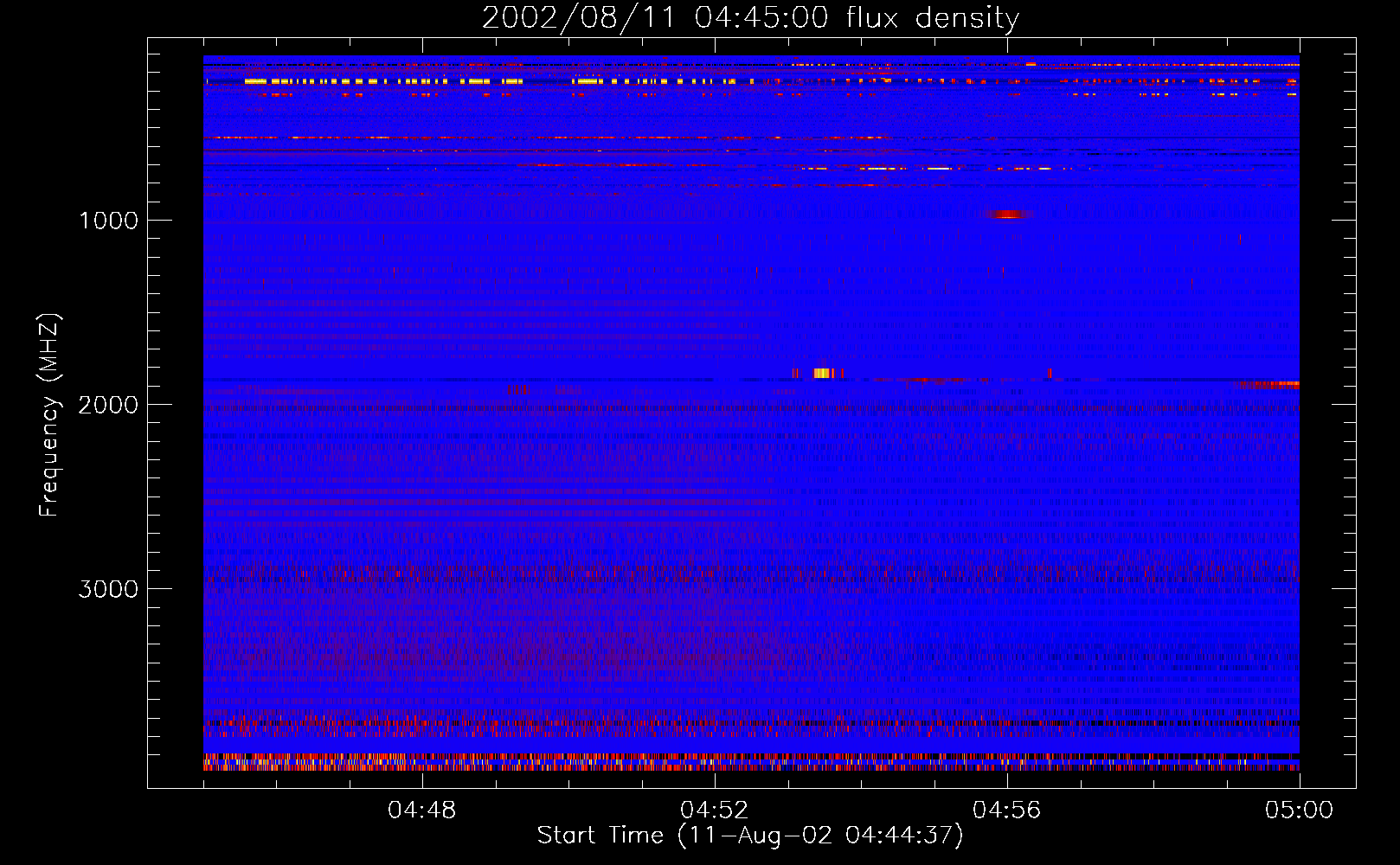Viewport: 1400px width, 865px height.
Task: Click the plot title '2002/08/11 04:45:00 flux density'
Action: point(750,17)
